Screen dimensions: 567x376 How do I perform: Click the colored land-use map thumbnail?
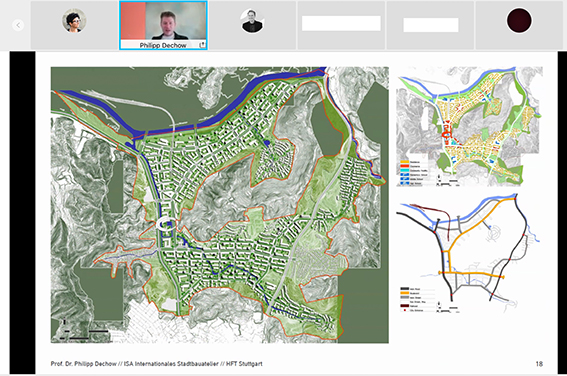coord(469,126)
